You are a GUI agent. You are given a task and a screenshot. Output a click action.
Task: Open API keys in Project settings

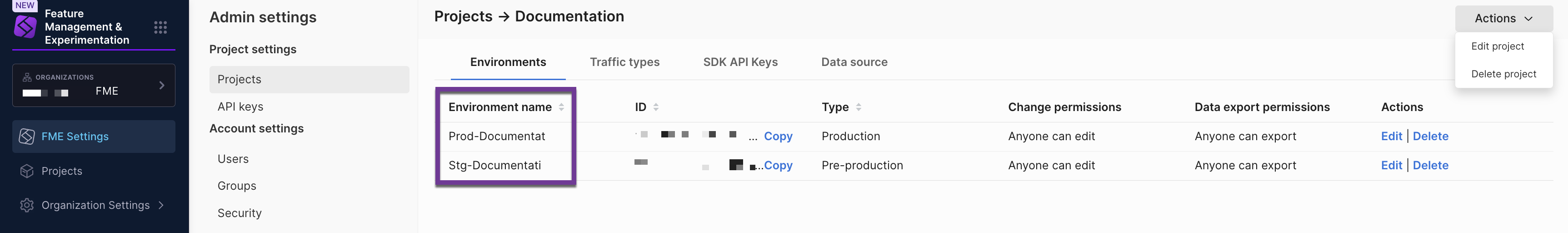240,107
